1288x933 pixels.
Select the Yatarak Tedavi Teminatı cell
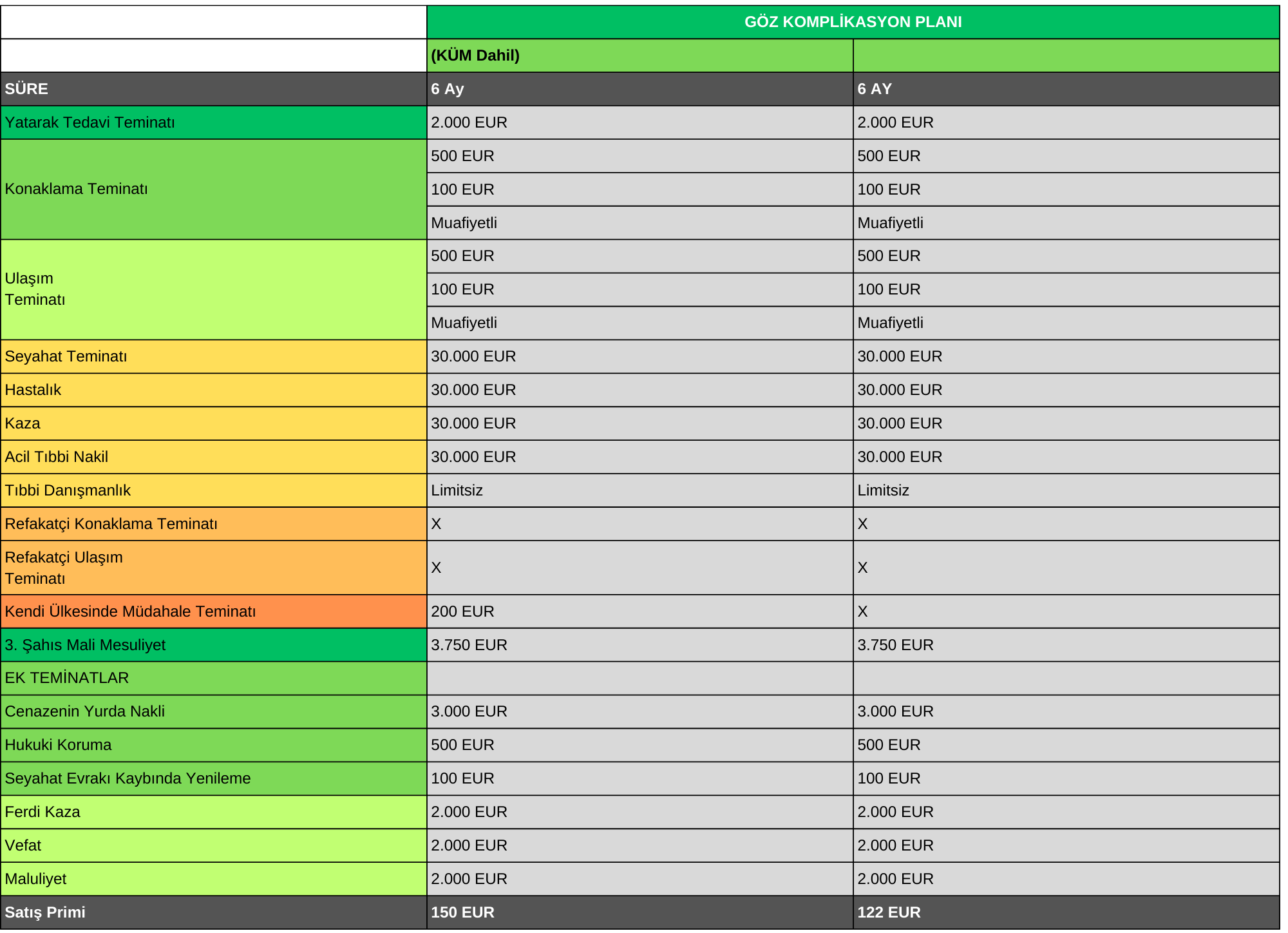[x=213, y=122]
